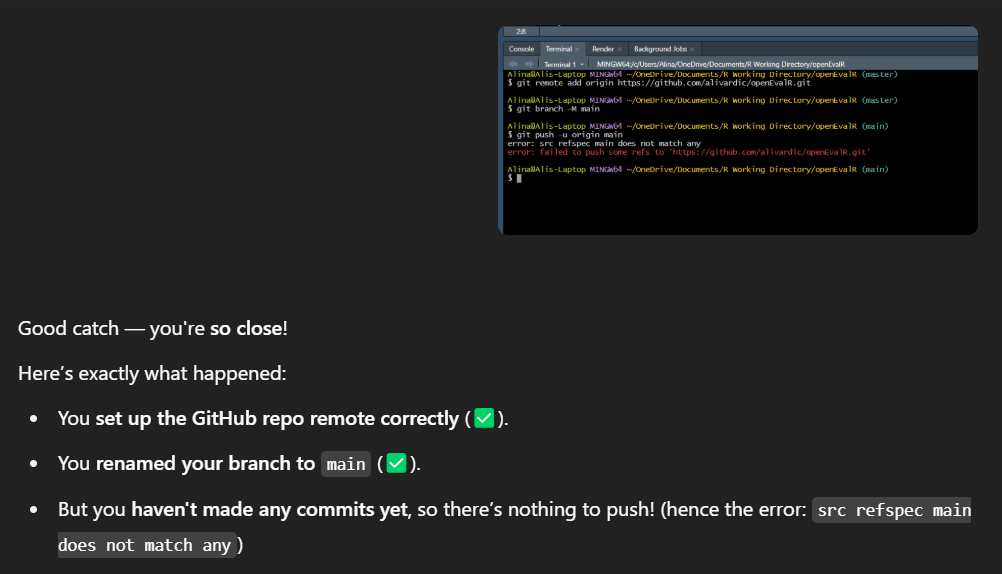1002x574 pixels.
Task: Close the Render tab with its x
Action: [620, 49]
